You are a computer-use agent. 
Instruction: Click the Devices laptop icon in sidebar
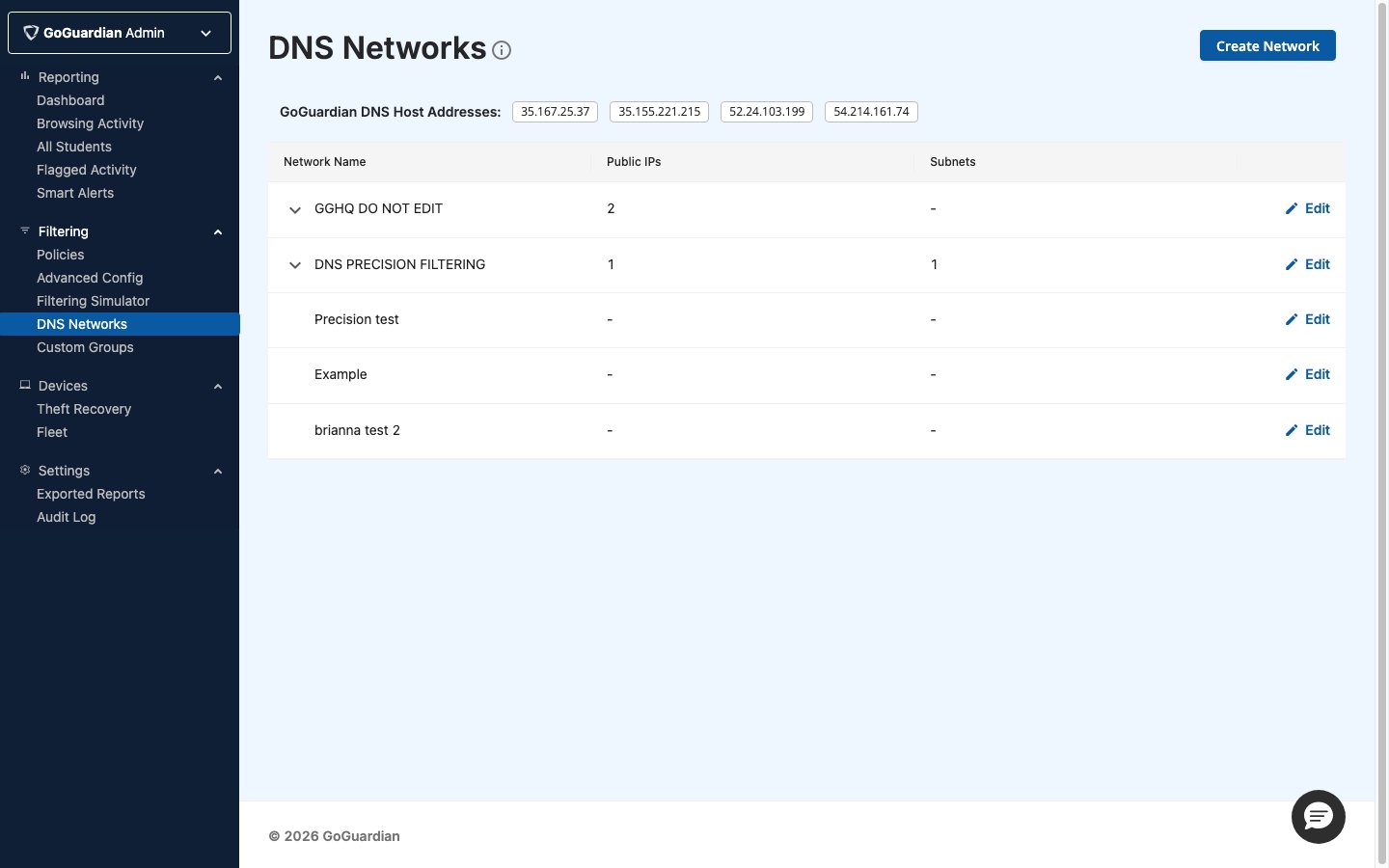(25, 385)
